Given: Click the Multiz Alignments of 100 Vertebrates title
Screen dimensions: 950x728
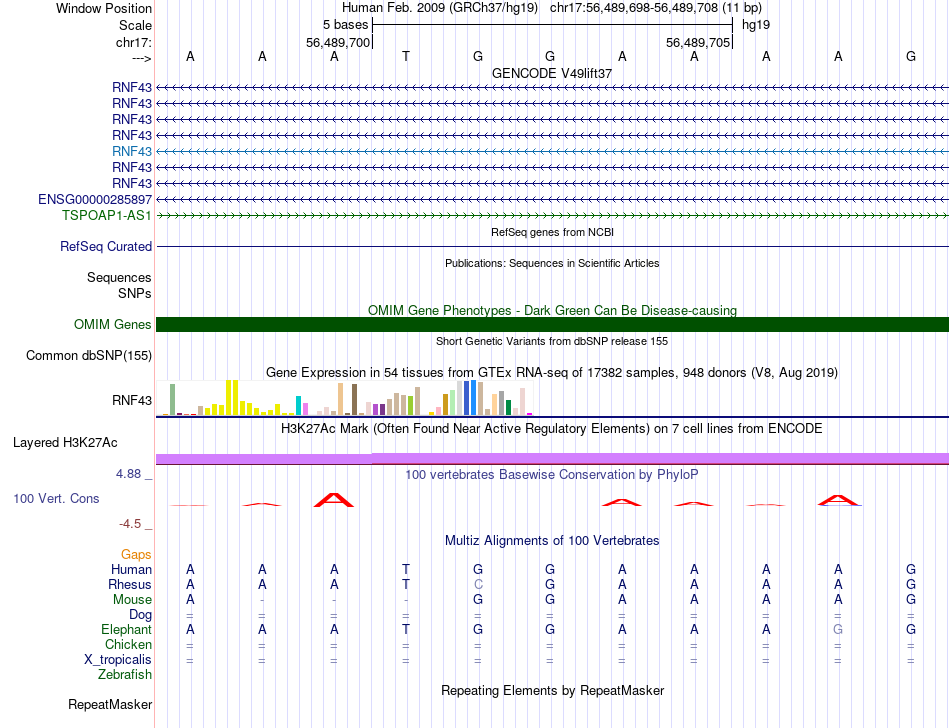Looking at the screenshot, I should tap(552, 540).
